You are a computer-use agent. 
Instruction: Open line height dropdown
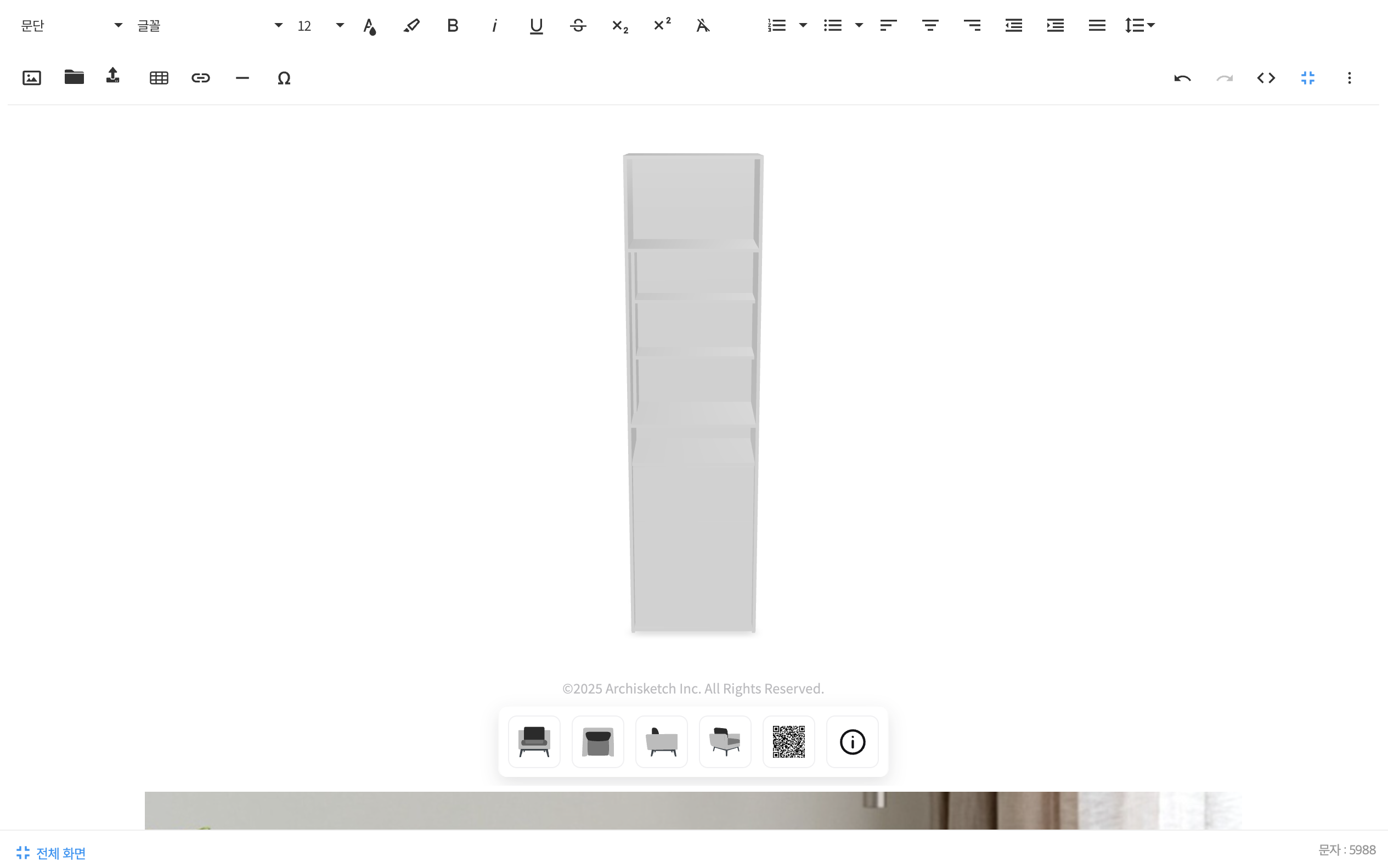[1140, 26]
